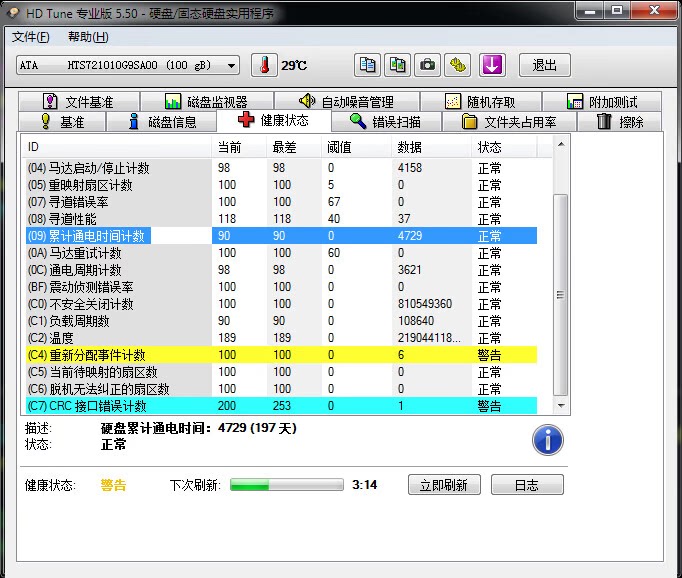682x578 pixels.
Task: Open the options wrench icon
Action: pos(458,65)
